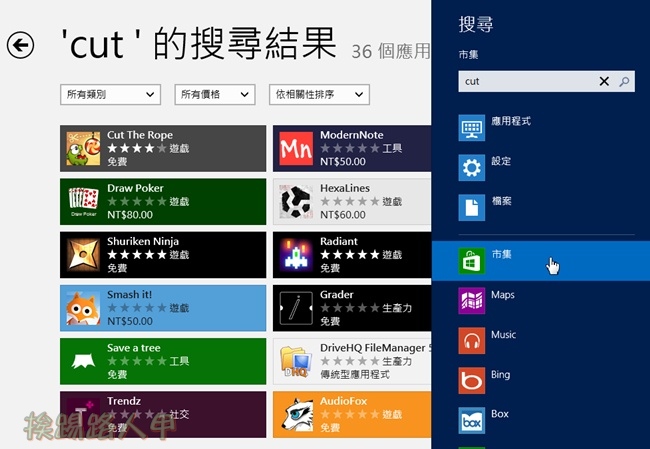Image resolution: width=650 pixels, height=449 pixels.
Task: Click the star rating on Cut The Rope
Action: click(x=136, y=148)
